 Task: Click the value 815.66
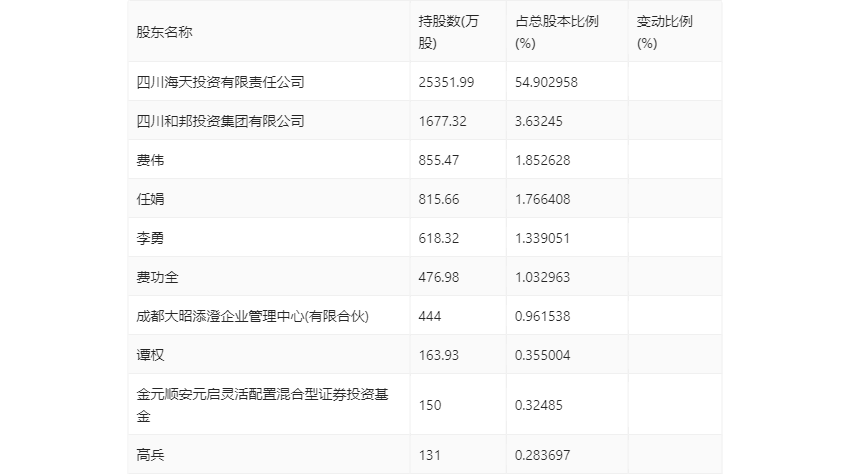[439, 199]
